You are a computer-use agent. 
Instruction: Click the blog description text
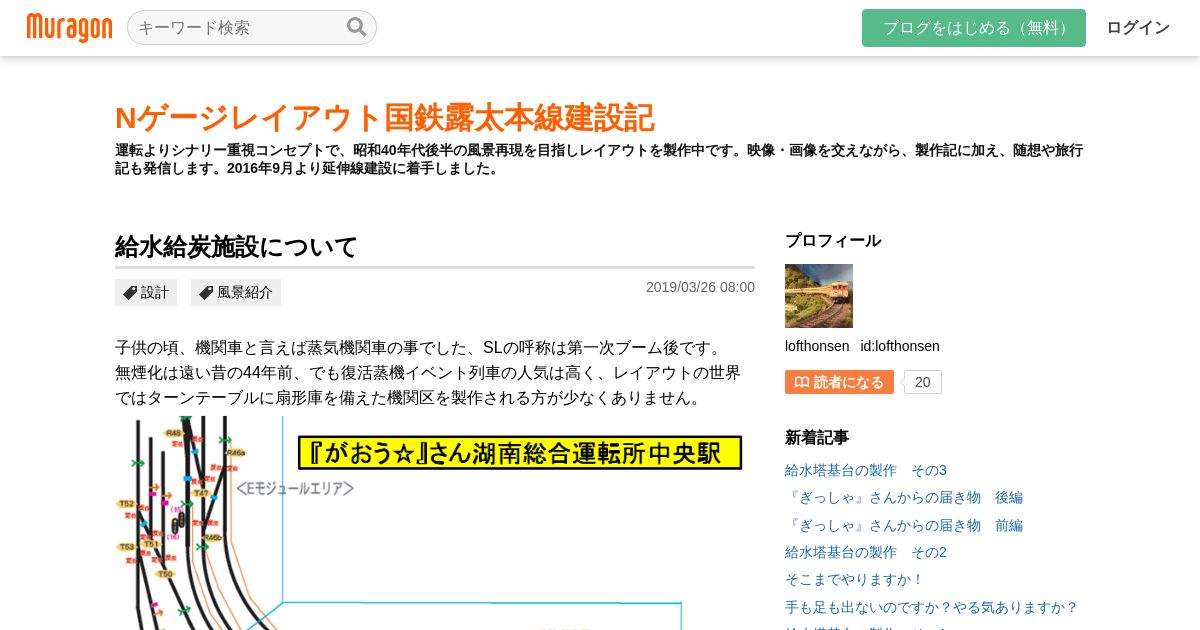599,159
